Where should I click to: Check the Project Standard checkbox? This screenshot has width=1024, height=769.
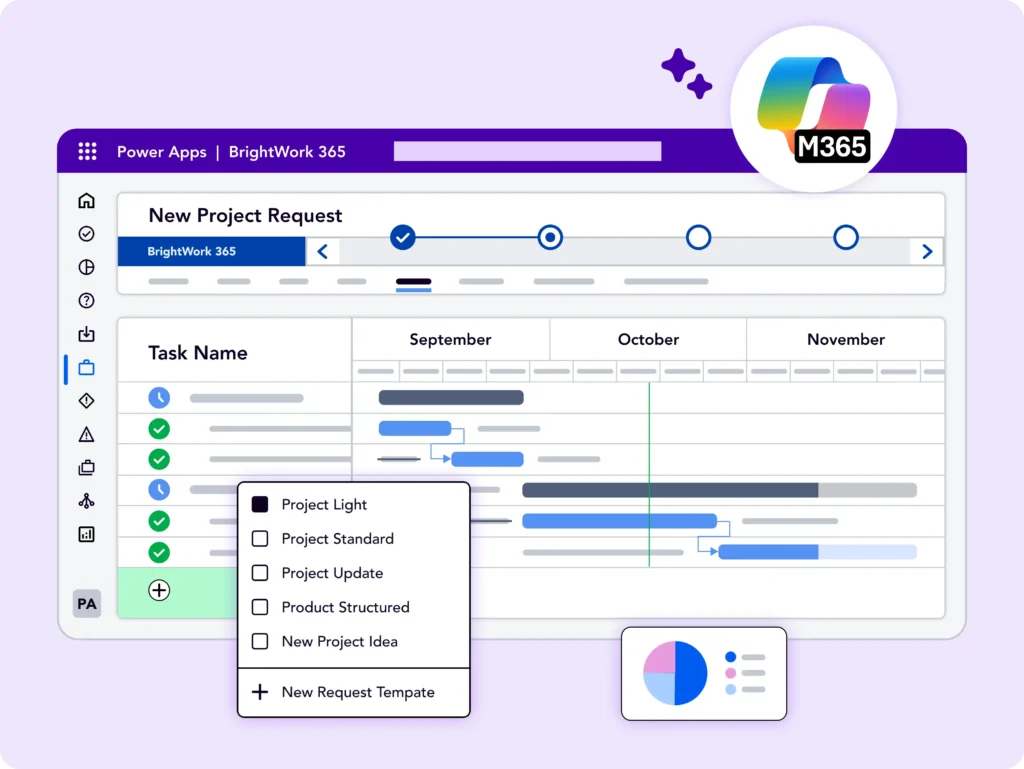(x=260, y=539)
